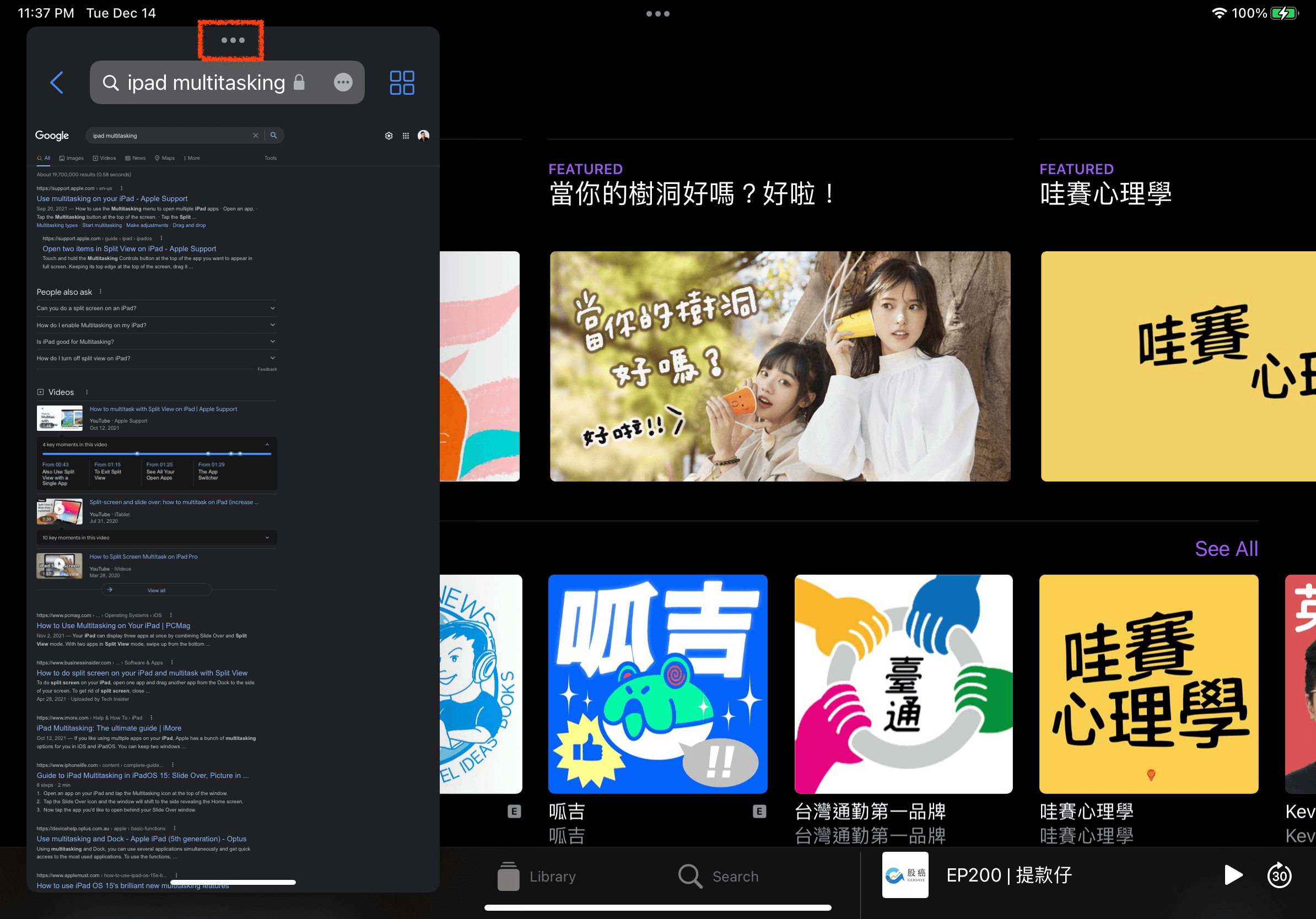Screen dimensions: 1316x919
Task: Jump to key moment From 01:29
Action: 212,472
